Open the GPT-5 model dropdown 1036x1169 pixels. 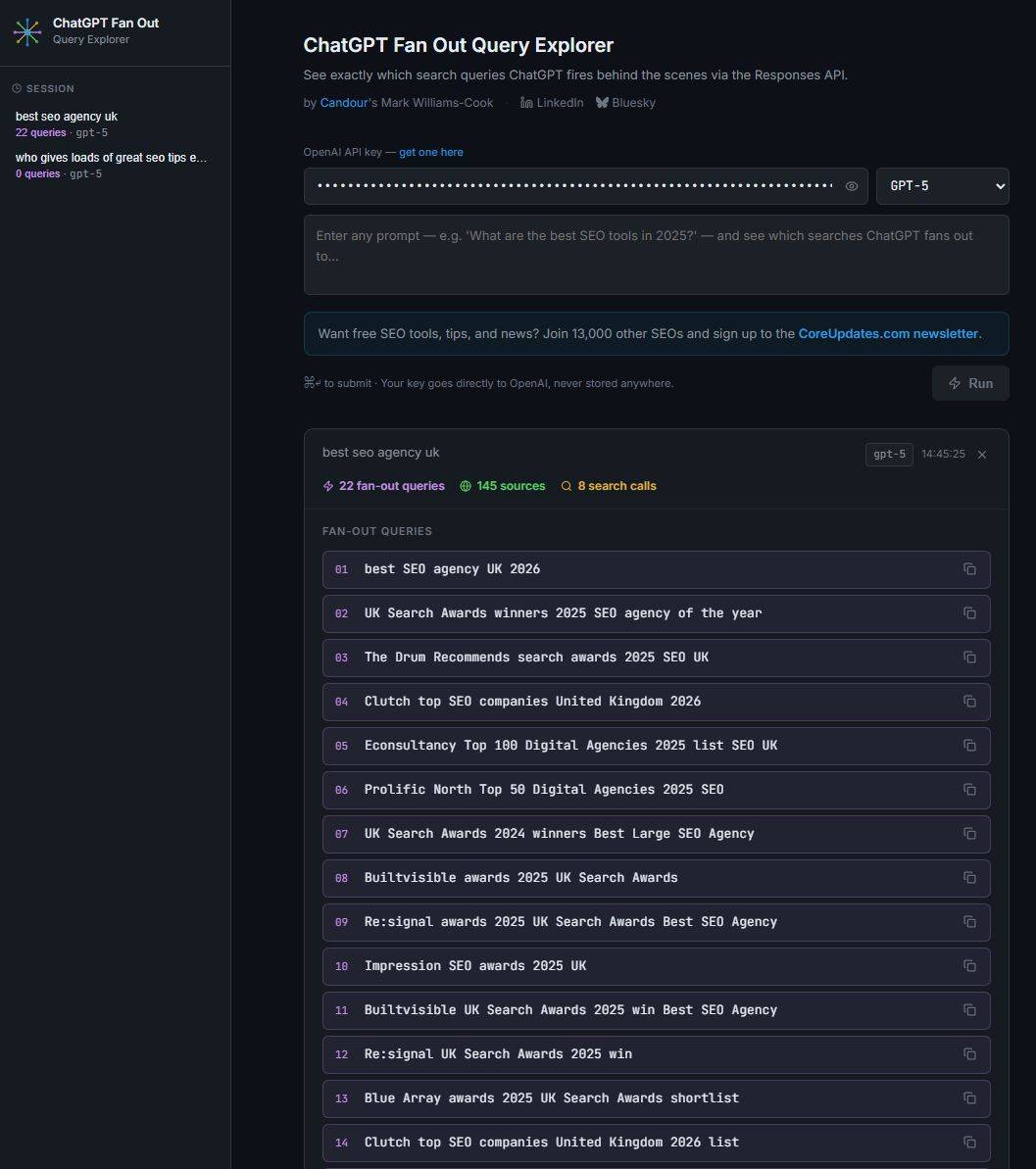[x=942, y=186]
